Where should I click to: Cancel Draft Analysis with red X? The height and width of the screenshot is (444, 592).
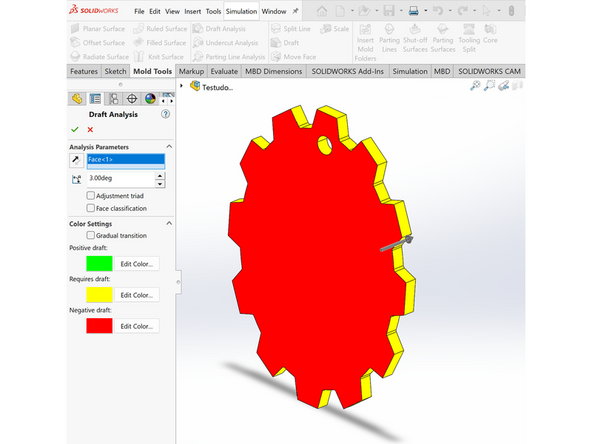(90, 130)
